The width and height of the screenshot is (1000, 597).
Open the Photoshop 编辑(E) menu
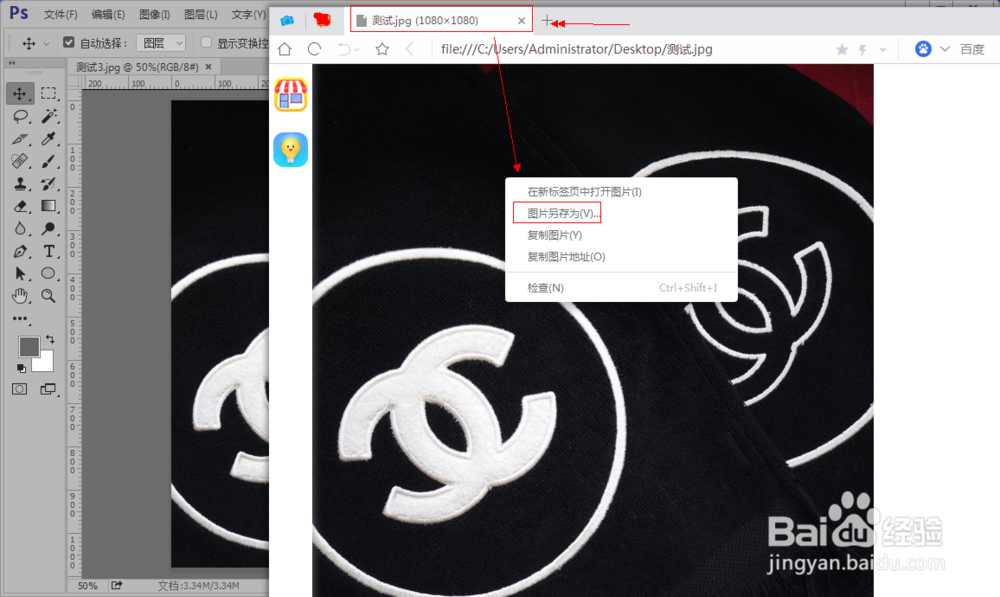108,14
